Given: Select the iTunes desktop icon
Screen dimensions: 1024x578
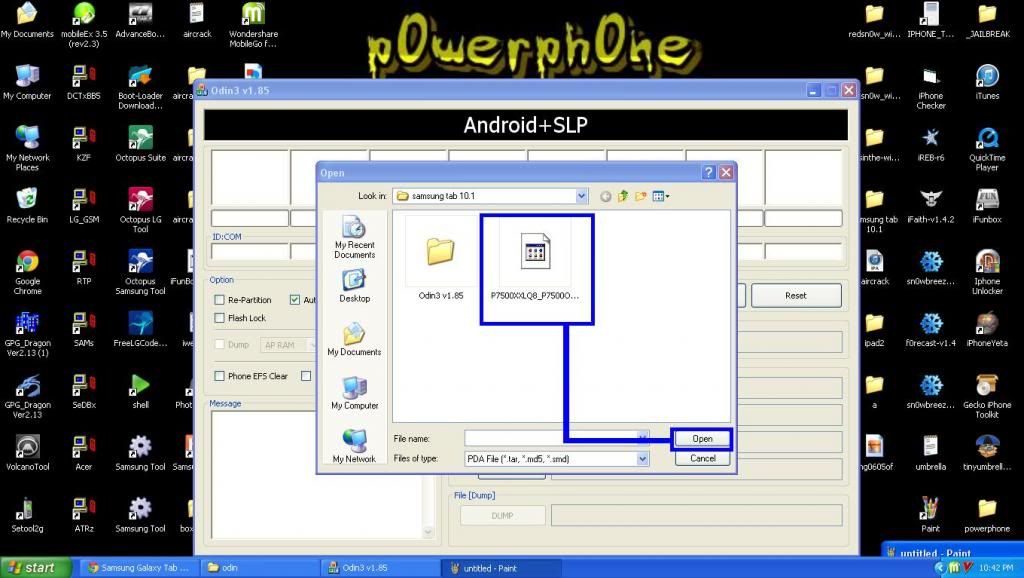Looking at the screenshot, I should click(x=987, y=82).
